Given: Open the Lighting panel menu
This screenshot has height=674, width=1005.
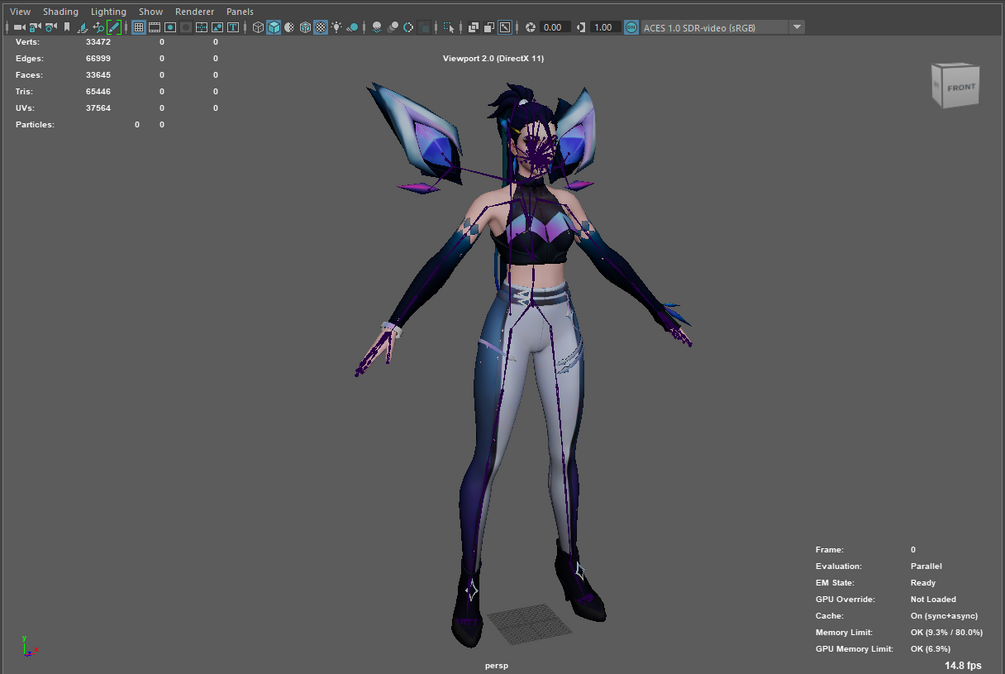Looking at the screenshot, I should pos(108,12).
